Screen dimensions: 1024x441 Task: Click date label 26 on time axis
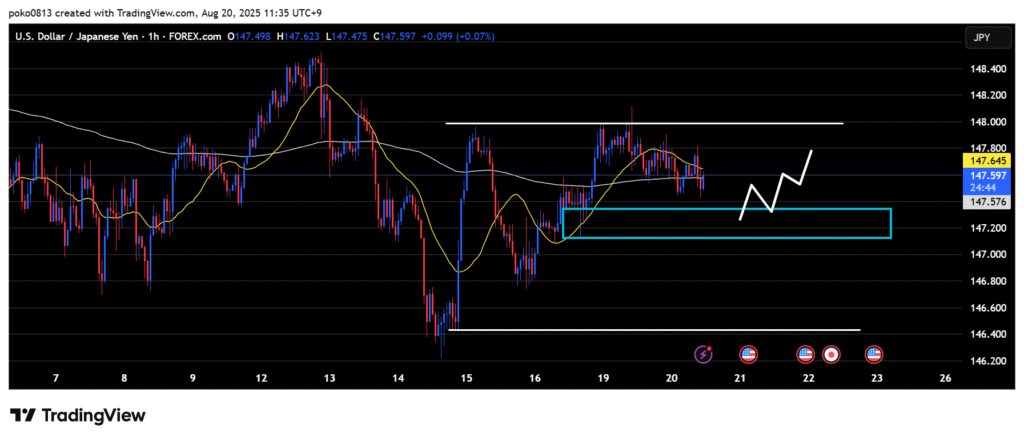pos(945,379)
